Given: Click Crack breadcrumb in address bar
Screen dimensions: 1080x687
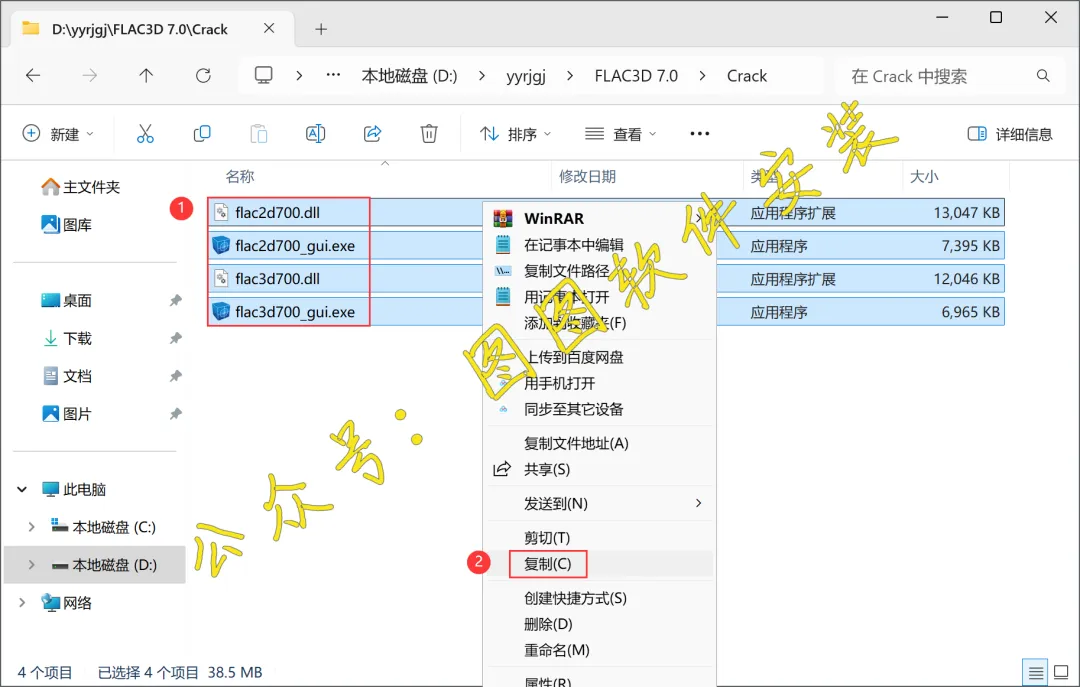Looking at the screenshot, I should point(747,76).
